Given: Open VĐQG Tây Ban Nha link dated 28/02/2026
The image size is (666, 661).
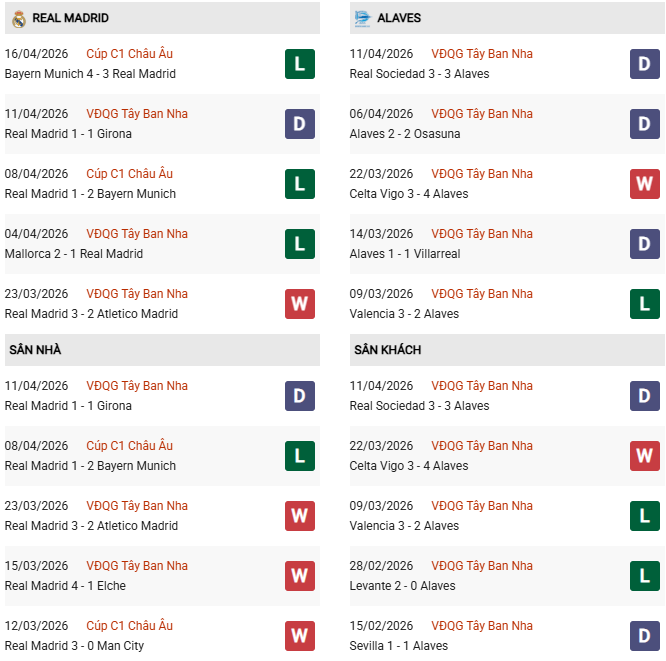Looking at the screenshot, I should [482, 566].
